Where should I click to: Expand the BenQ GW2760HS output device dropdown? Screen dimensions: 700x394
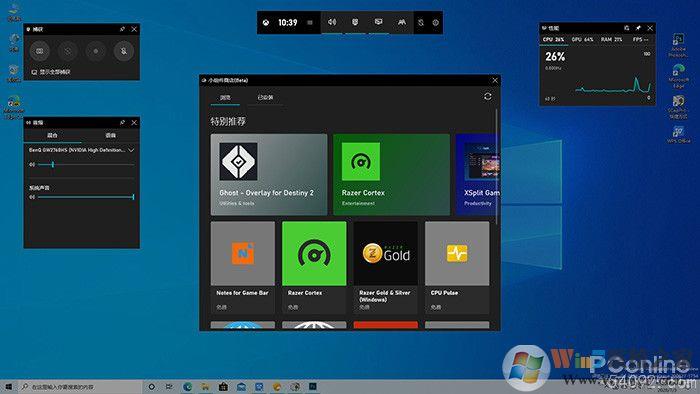[131, 150]
